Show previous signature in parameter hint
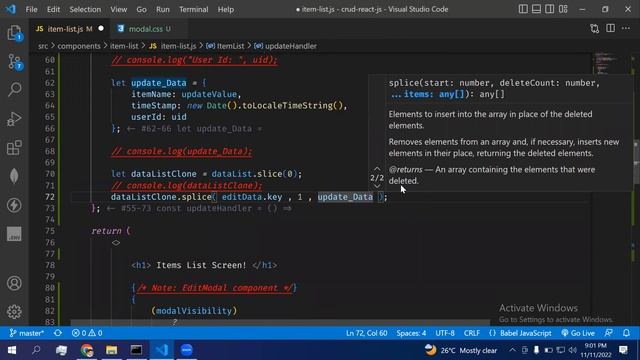Image resolution: width=640 pixels, height=360 pixels. click(x=377, y=169)
